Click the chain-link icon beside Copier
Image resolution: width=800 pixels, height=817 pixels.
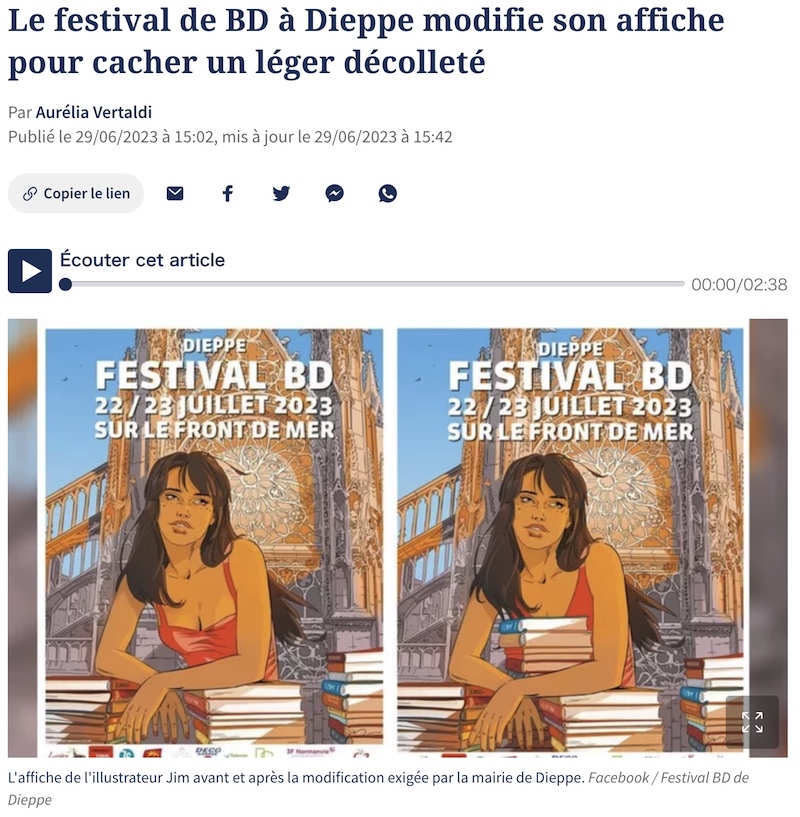click(30, 194)
